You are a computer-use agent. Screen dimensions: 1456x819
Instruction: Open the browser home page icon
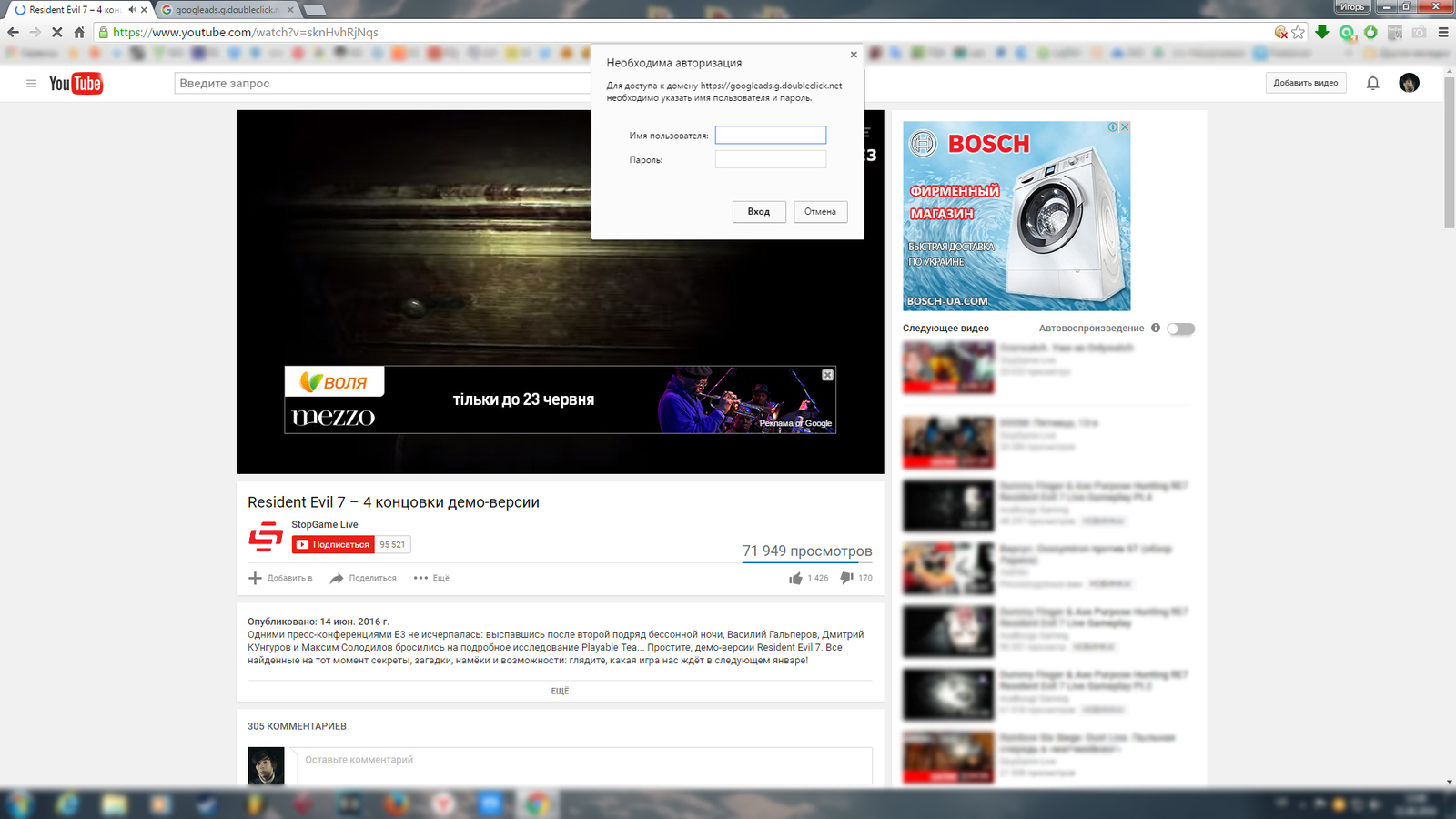click(79, 32)
